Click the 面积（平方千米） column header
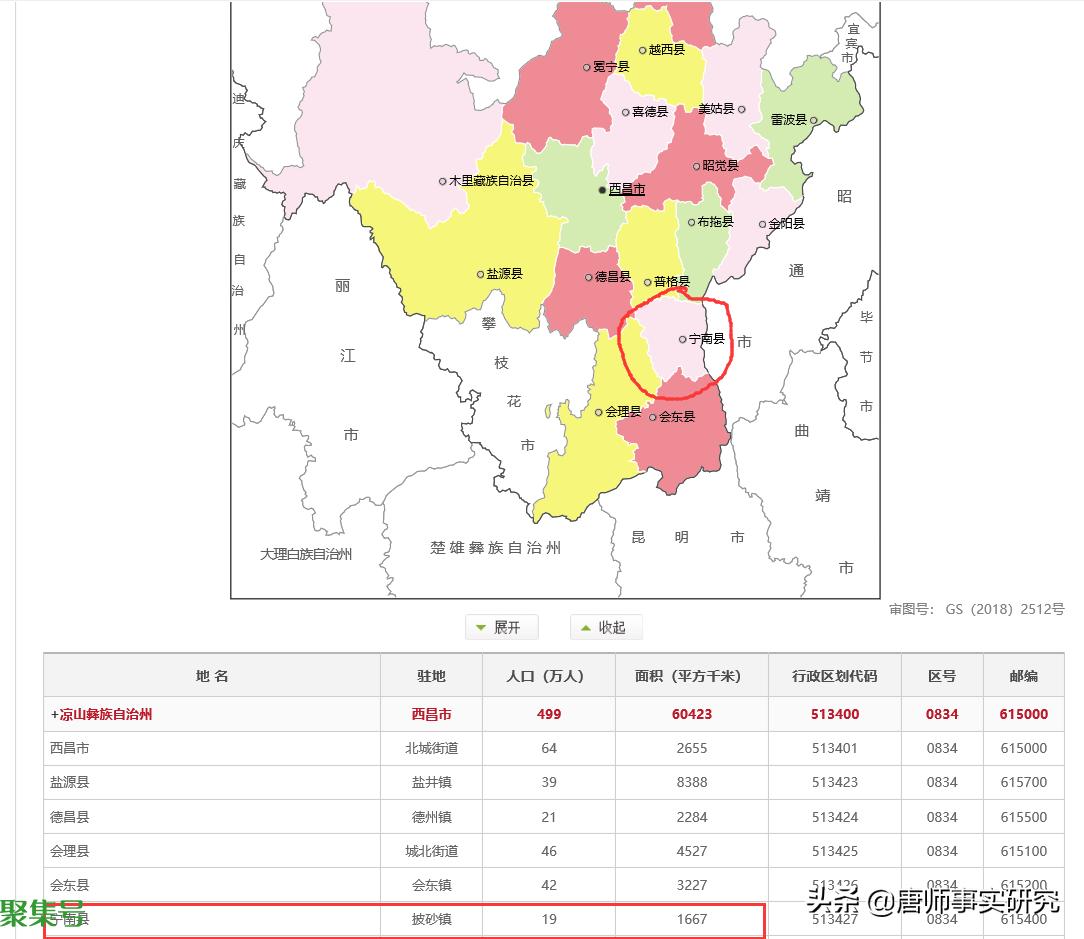This screenshot has width=1084, height=939. [x=691, y=676]
